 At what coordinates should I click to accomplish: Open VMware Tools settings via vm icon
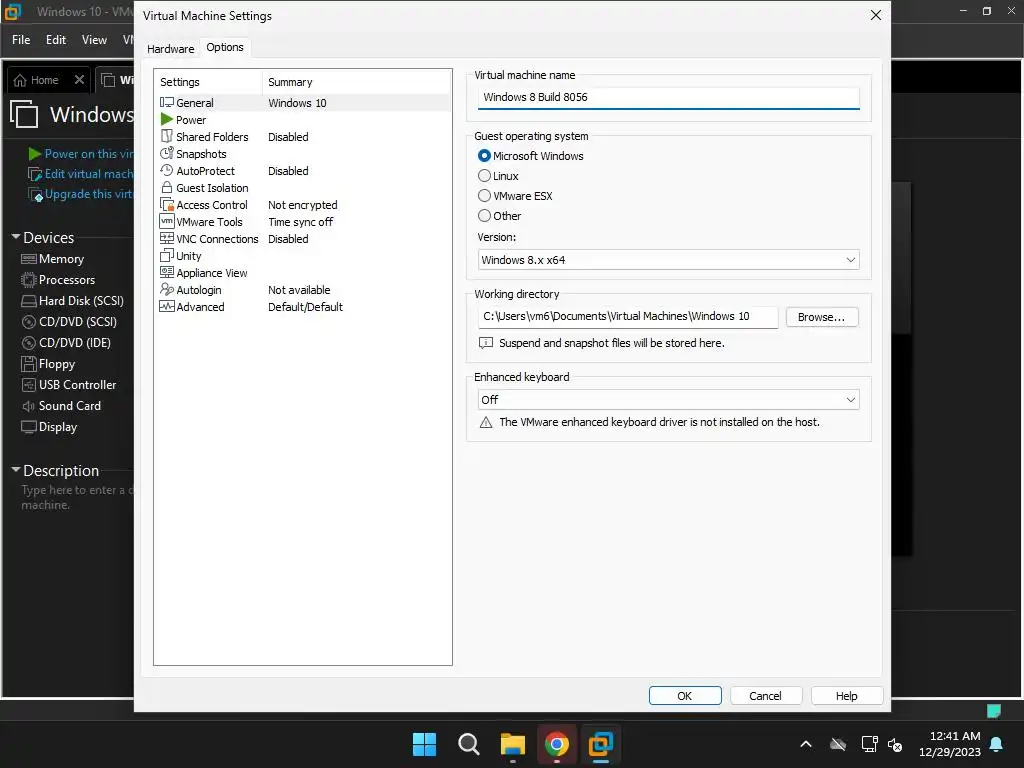(167, 221)
